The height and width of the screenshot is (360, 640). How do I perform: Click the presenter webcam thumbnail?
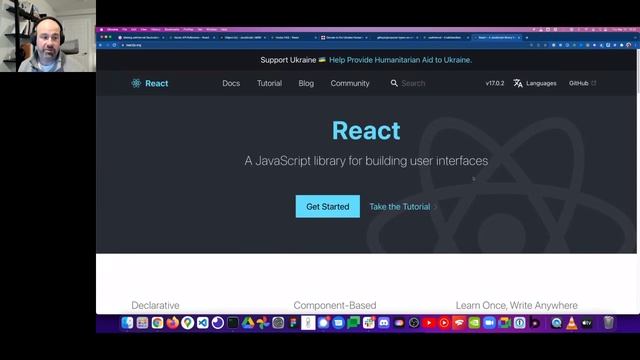(x=48, y=36)
